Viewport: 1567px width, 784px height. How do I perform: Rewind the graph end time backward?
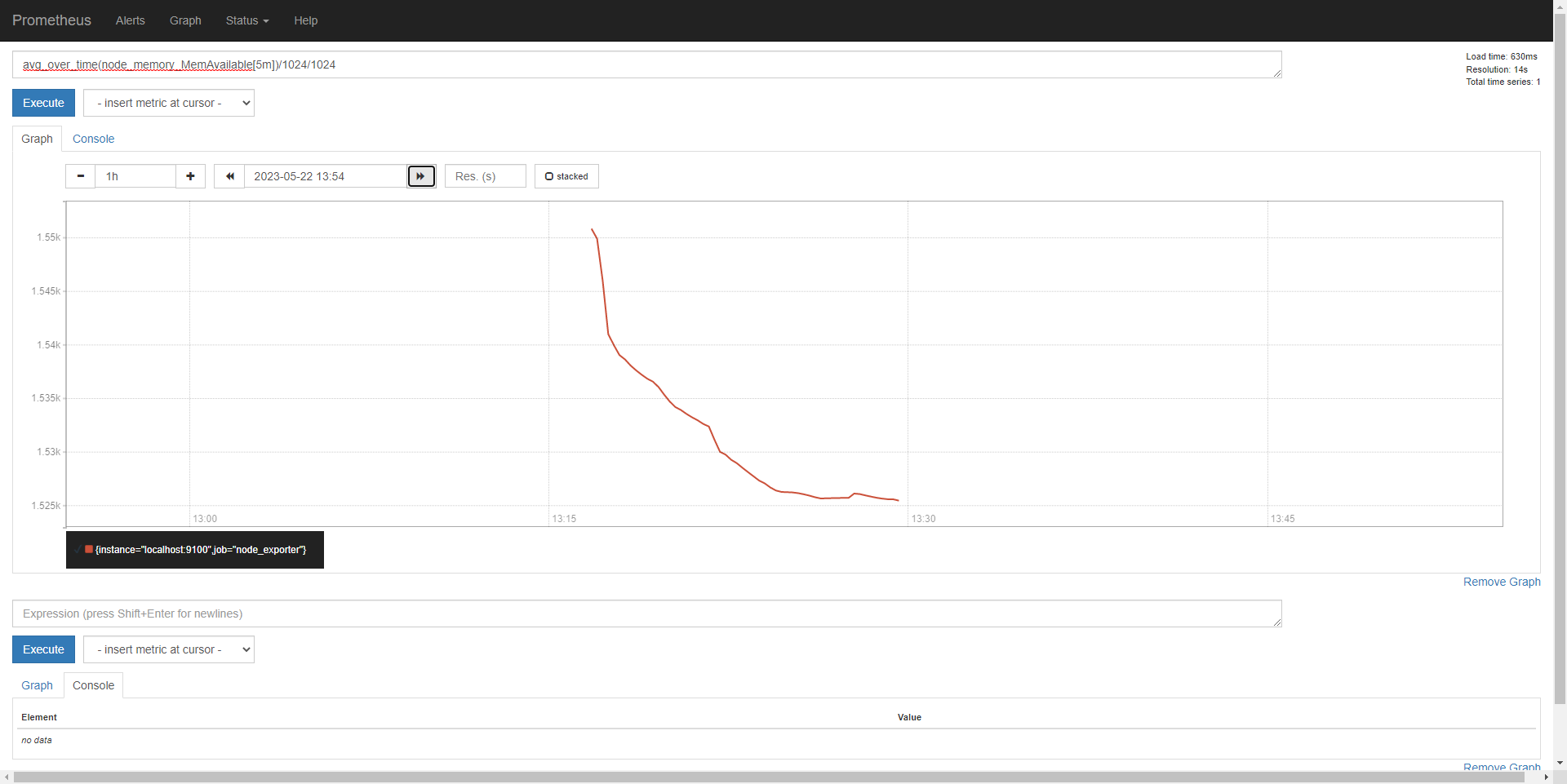229,176
